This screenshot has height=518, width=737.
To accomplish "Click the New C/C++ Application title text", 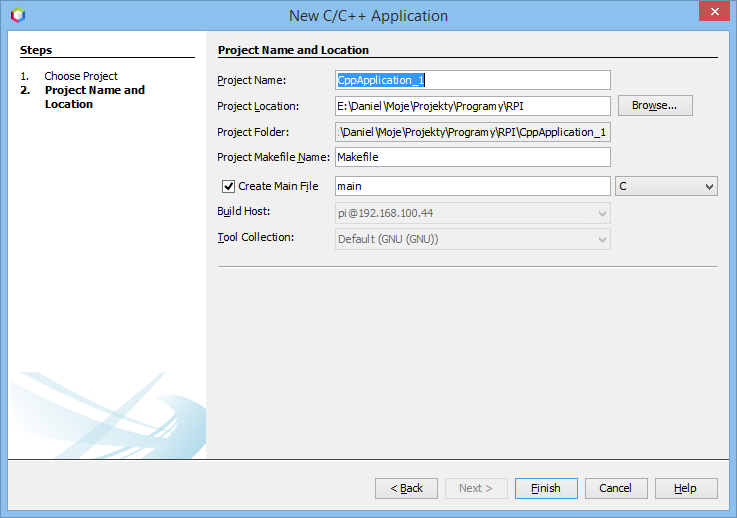I will 368,16.
